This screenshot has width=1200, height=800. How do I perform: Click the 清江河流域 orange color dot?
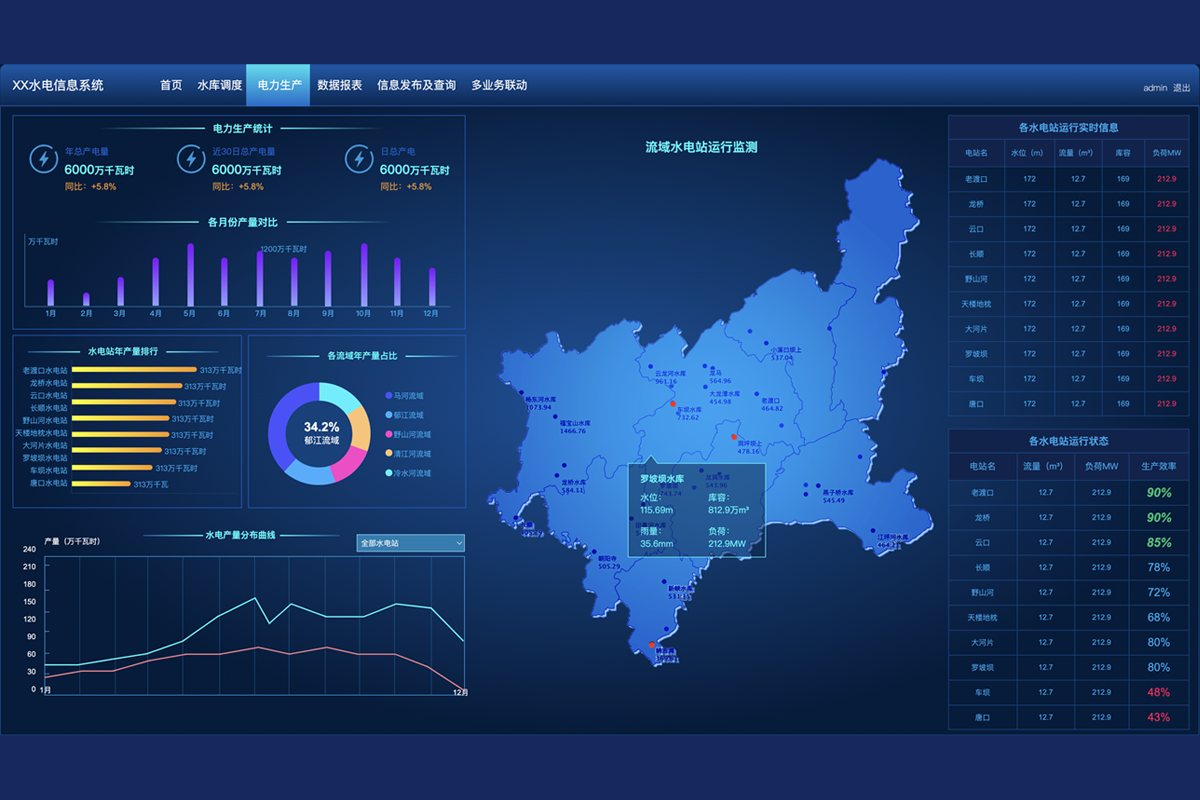pyautogui.click(x=388, y=454)
